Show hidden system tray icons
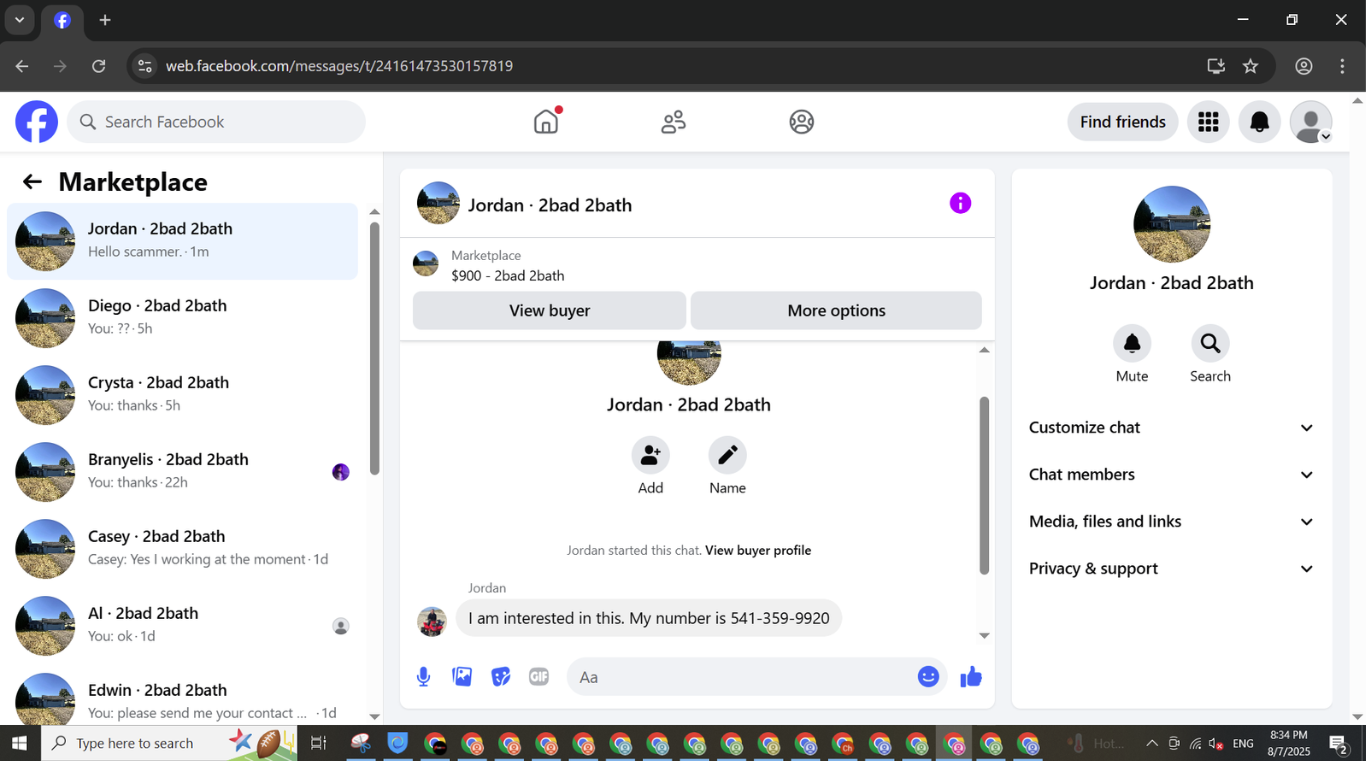Screen dimensions: 1366x761 (x=1152, y=744)
